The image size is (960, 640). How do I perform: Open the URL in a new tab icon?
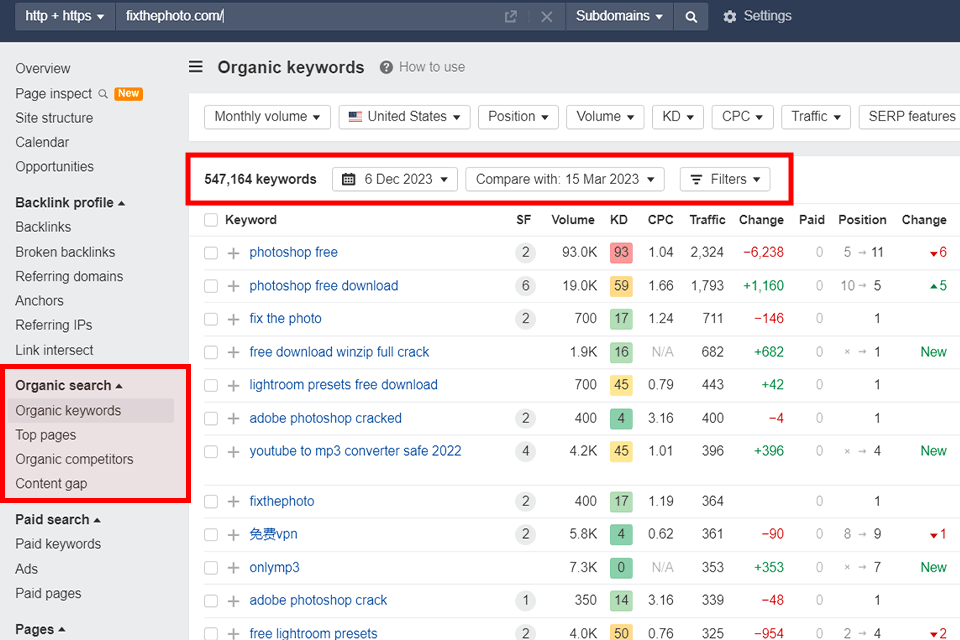tap(511, 17)
